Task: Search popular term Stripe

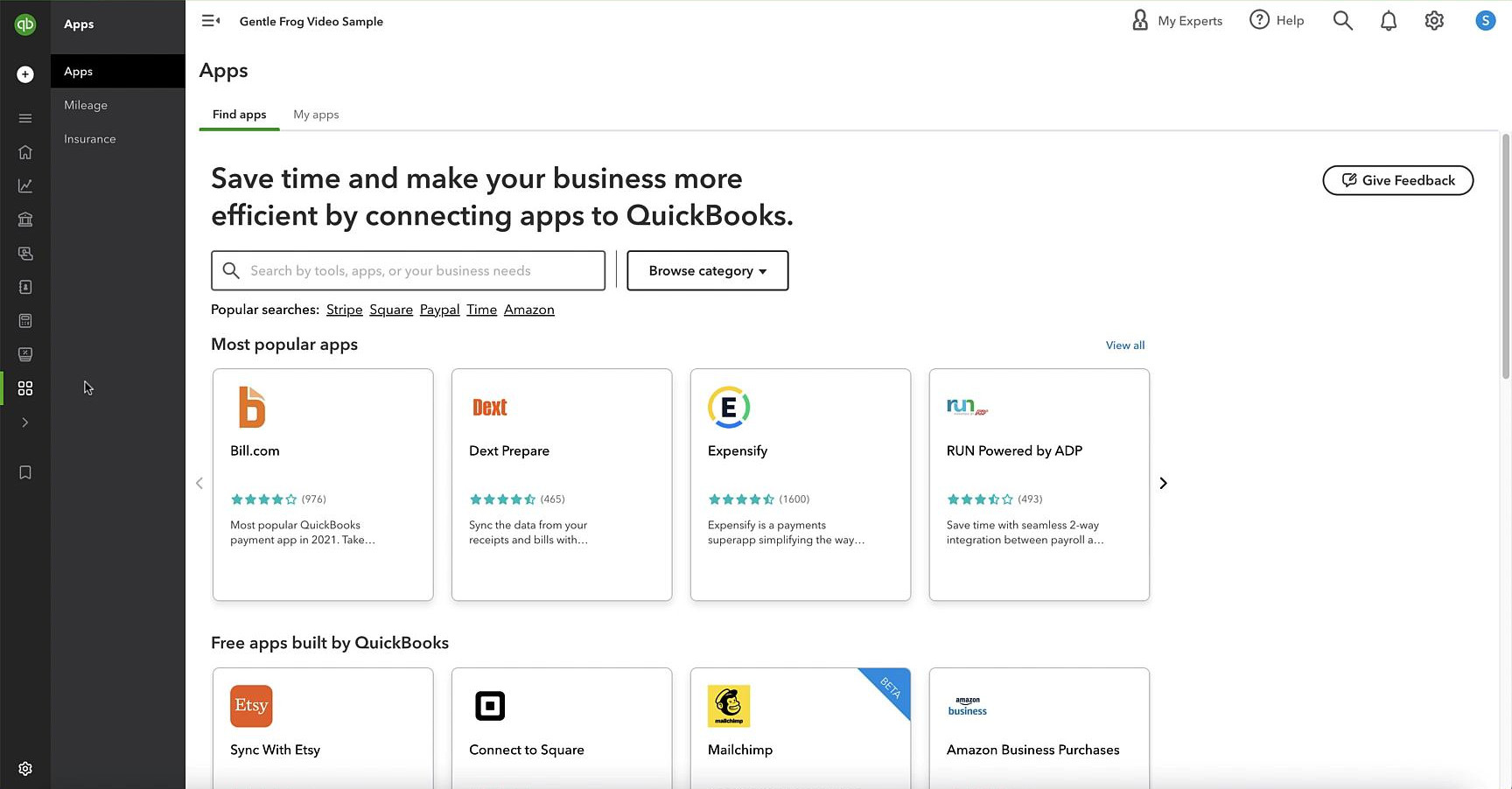Action: coord(345,310)
